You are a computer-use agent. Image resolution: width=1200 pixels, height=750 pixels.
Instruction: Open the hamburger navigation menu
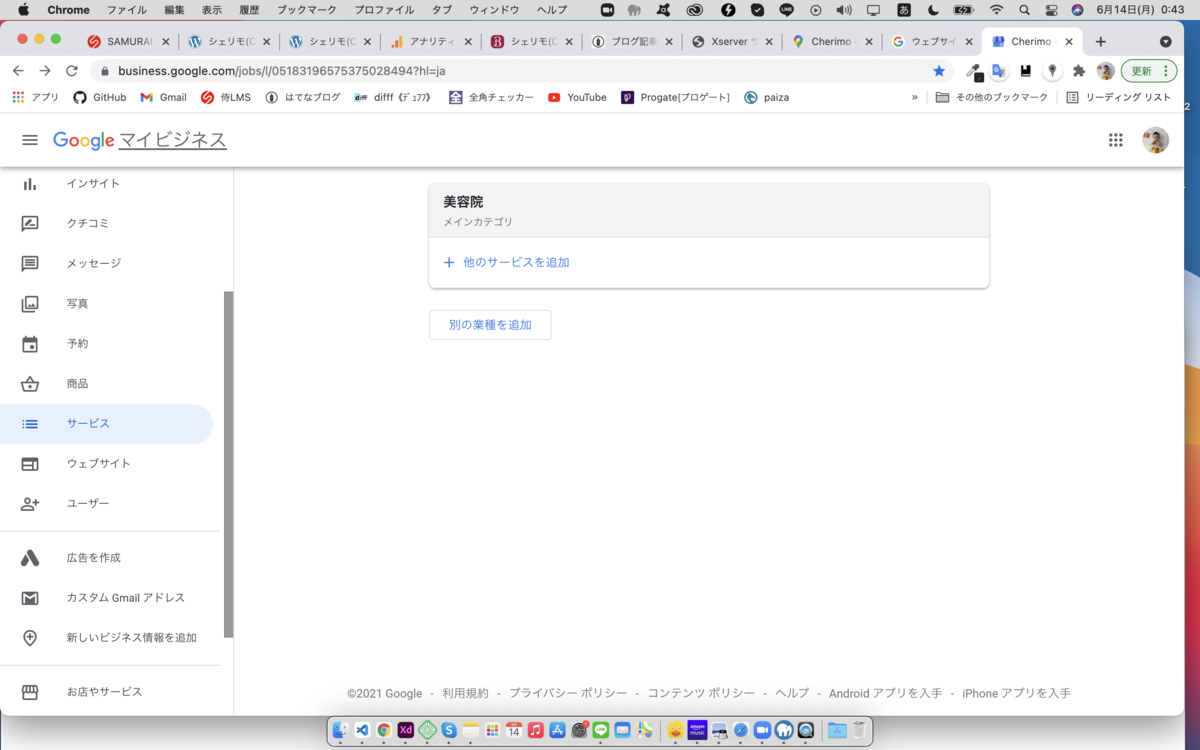coord(29,140)
